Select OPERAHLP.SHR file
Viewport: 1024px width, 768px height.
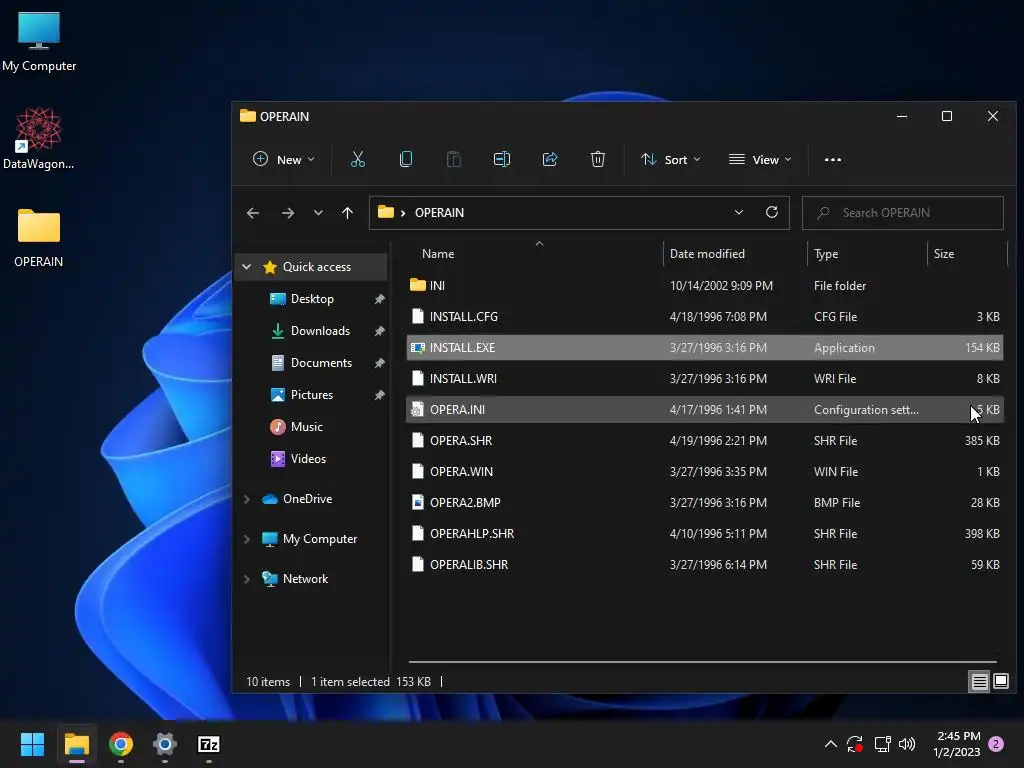click(704, 534)
